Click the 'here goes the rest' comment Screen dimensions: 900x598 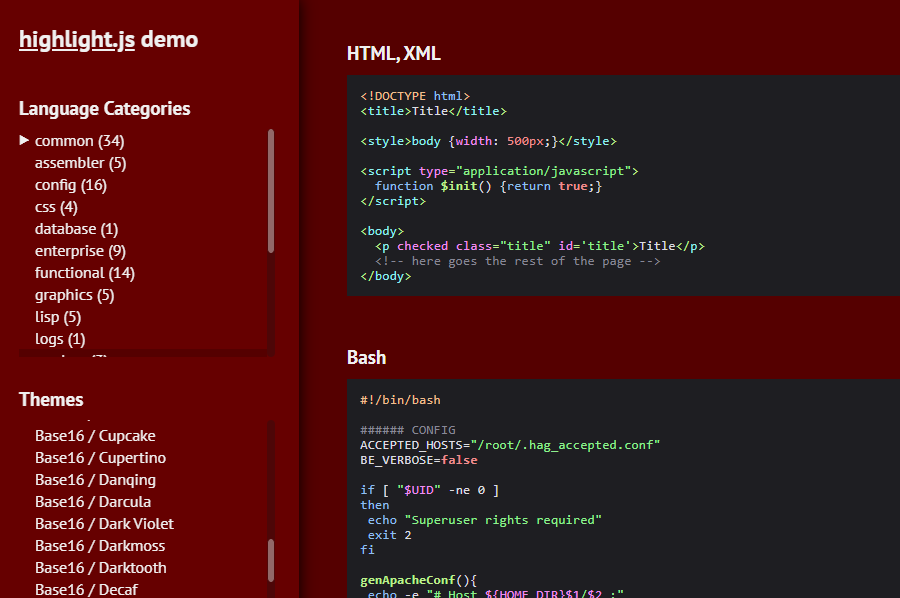518,261
